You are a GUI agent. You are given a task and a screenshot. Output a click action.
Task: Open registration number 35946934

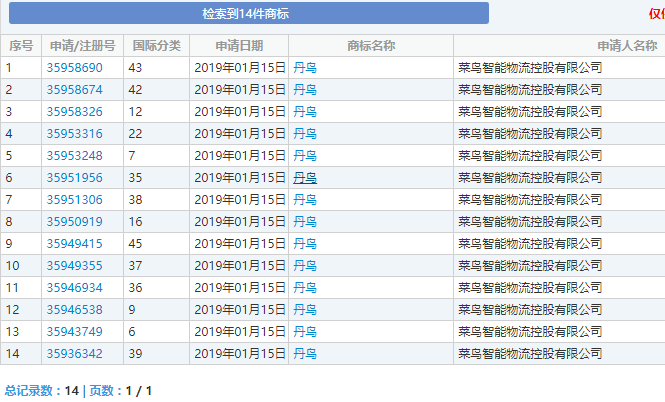pyautogui.click(x=74, y=288)
